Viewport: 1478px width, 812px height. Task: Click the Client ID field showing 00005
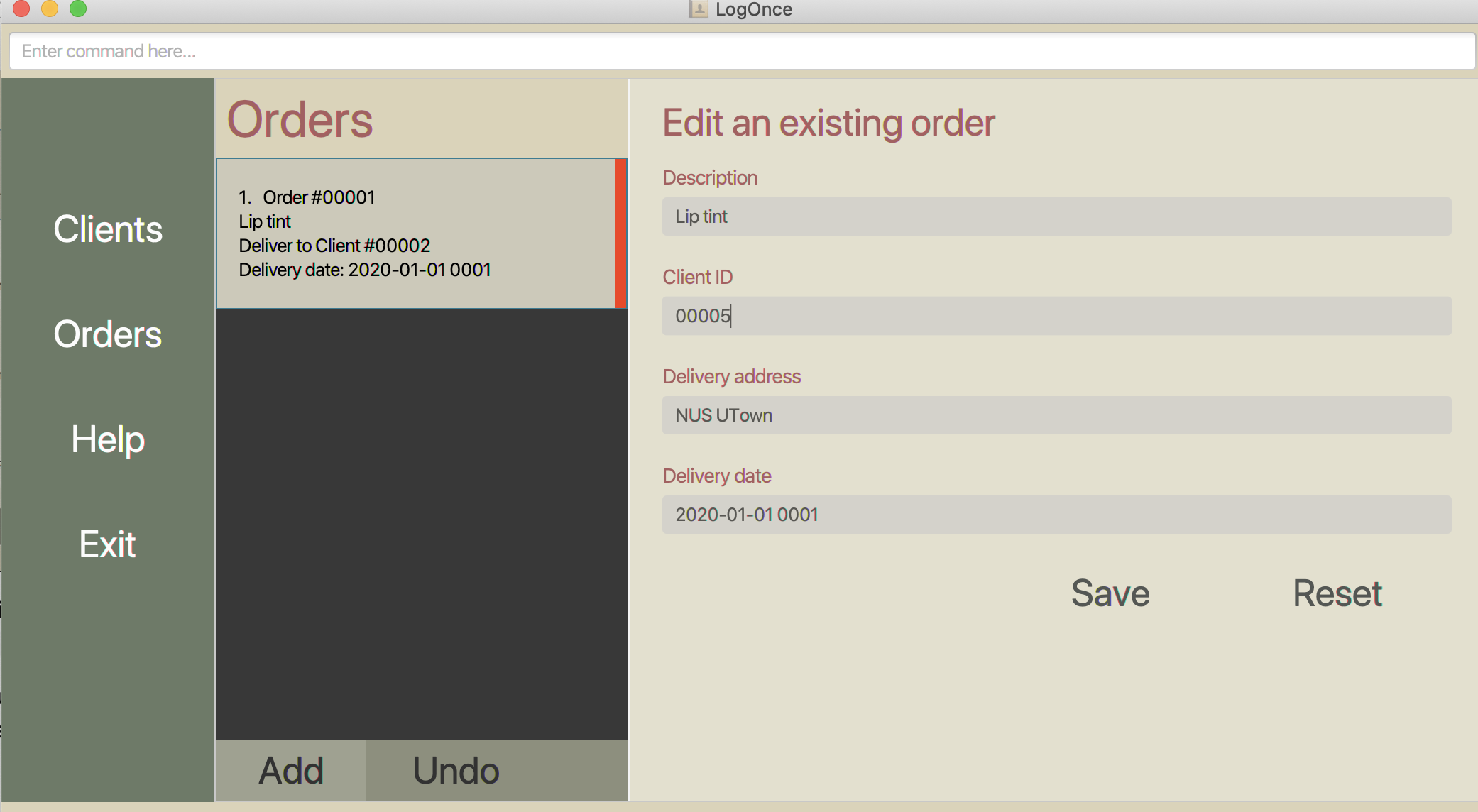click(x=1056, y=316)
